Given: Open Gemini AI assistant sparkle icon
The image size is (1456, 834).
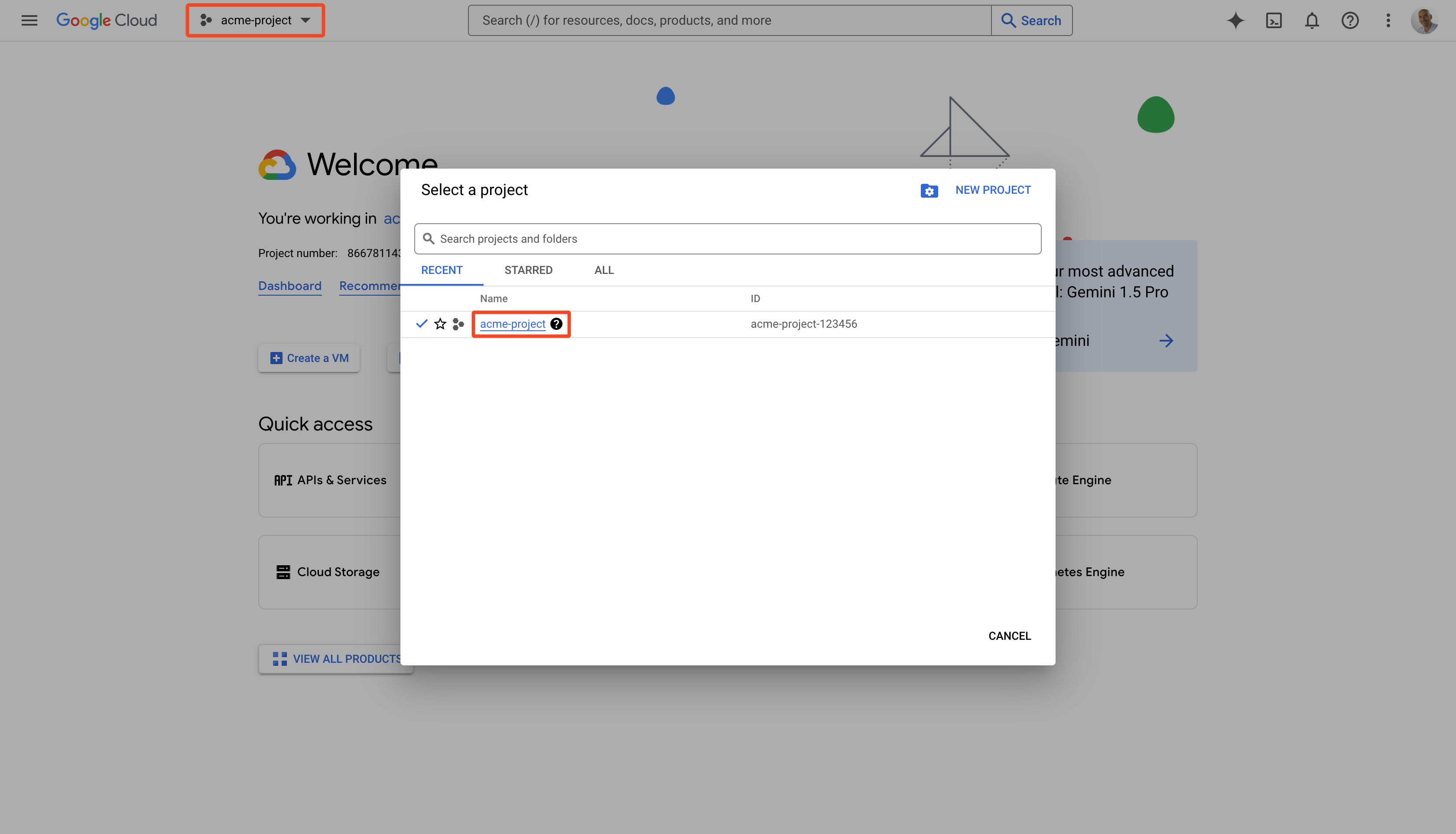Looking at the screenshot, I should coord(1235,21).
